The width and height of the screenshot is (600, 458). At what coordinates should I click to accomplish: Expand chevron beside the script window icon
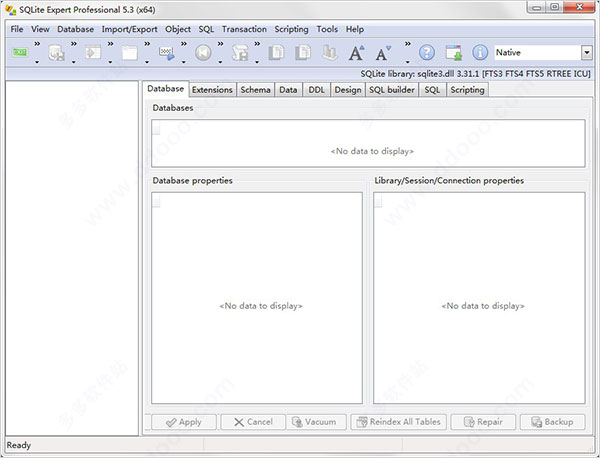tap(110, 44)
